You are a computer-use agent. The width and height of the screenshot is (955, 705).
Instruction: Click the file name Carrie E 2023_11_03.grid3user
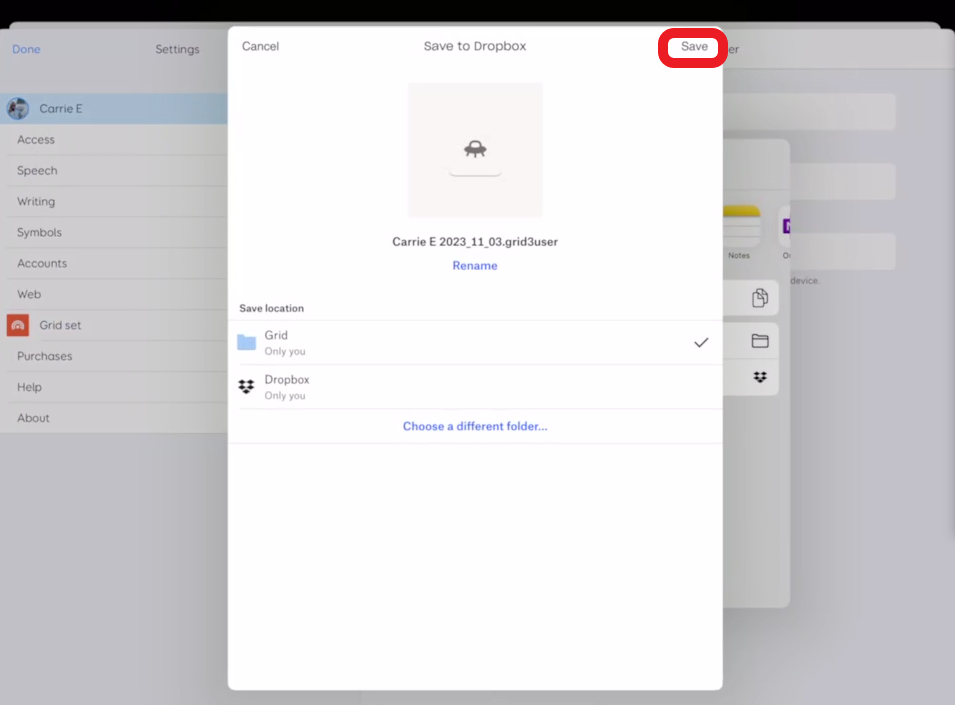[x=474, y=242]
